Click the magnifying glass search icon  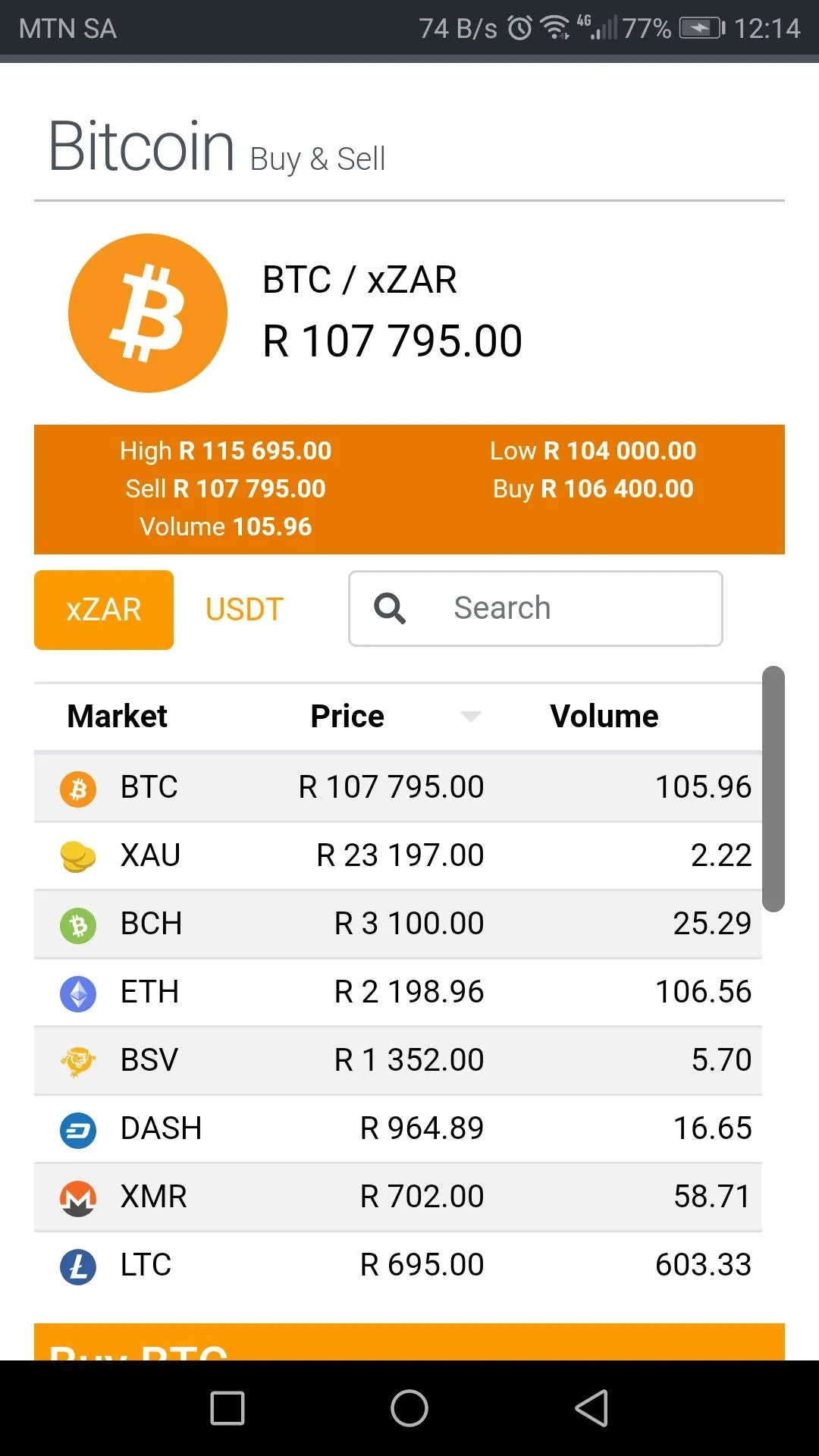390,608
